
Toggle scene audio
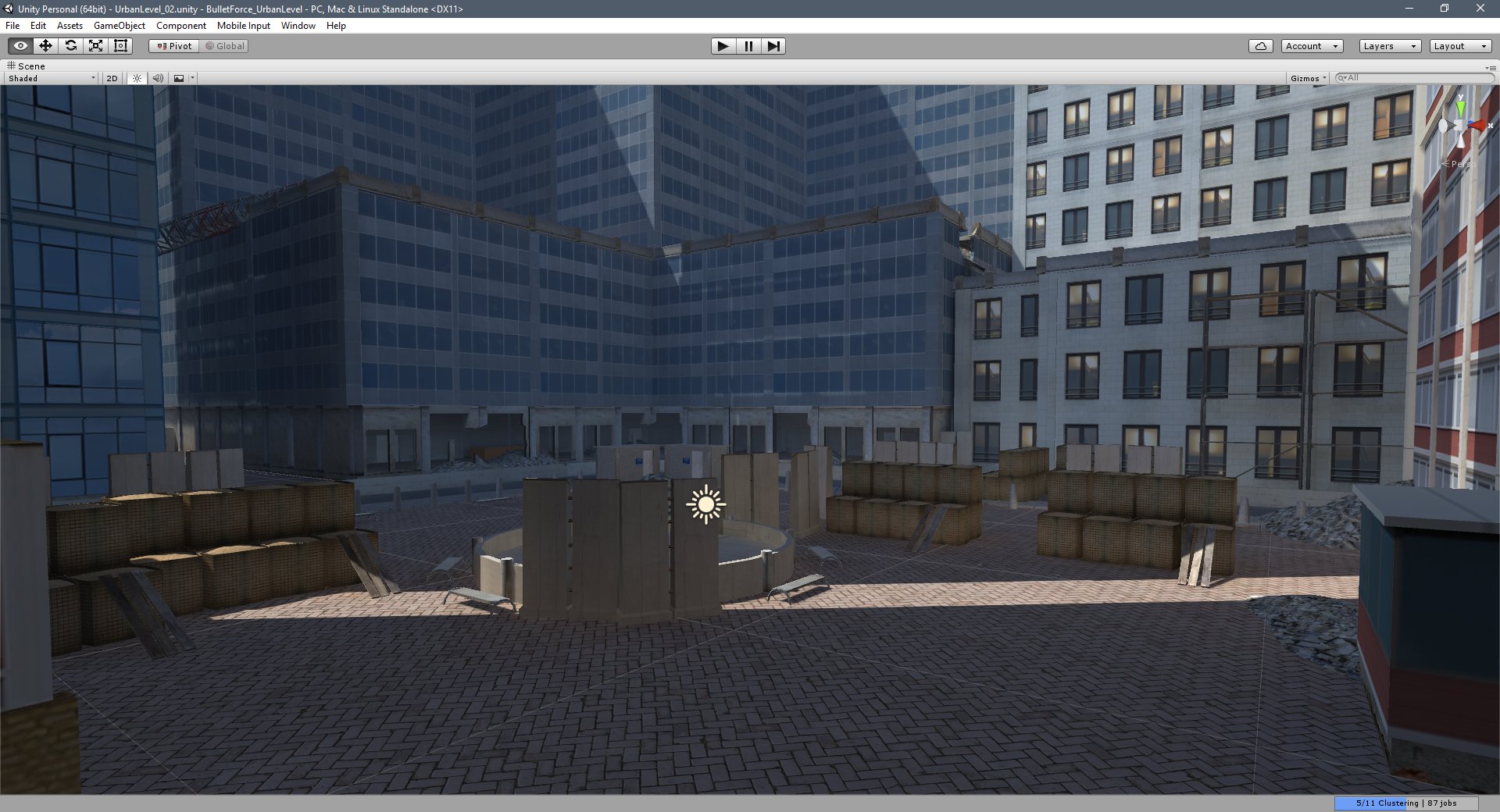(x=158, y=78)
